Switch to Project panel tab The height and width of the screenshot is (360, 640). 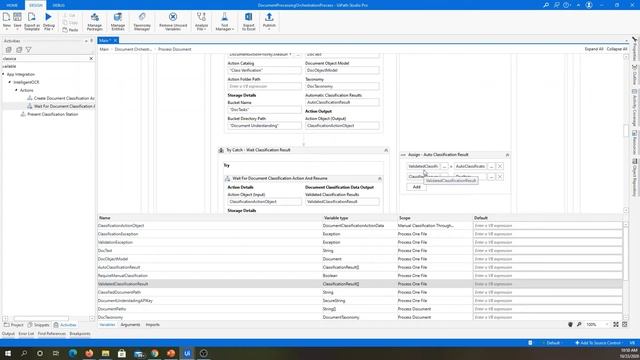coord(13,325)
